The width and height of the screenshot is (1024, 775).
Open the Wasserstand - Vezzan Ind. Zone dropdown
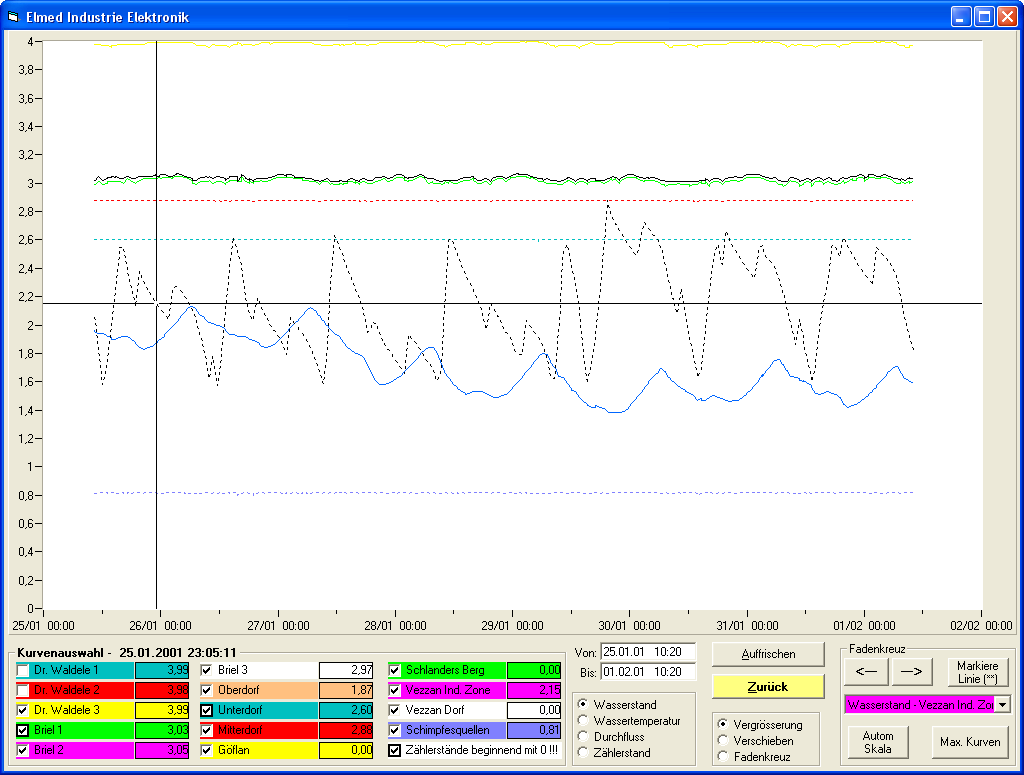pos(1002,705)
